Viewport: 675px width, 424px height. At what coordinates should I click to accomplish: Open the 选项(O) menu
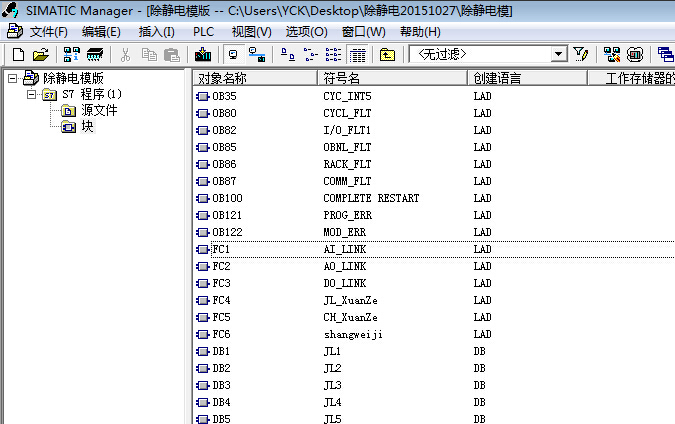pyautogui.click(x=307, y=32)
